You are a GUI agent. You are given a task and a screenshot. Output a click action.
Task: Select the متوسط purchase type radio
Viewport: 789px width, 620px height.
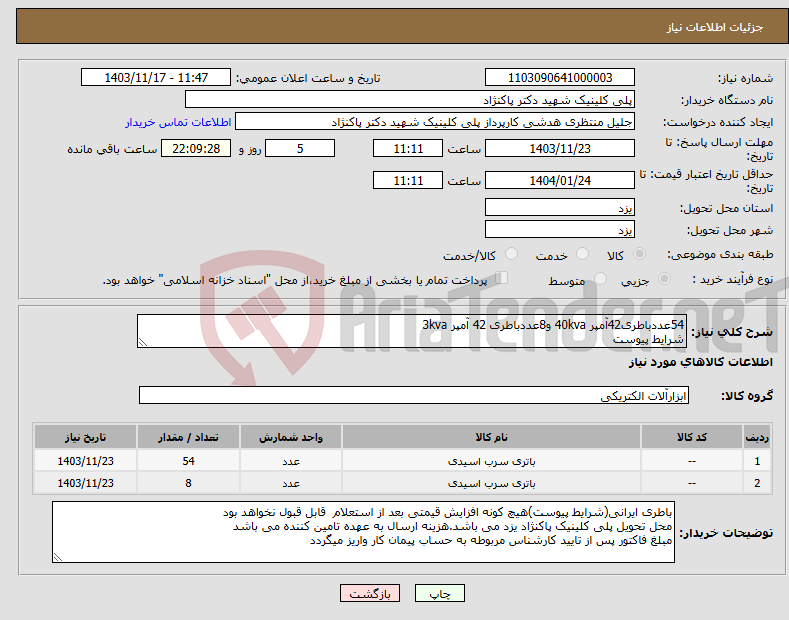click(x=600, y=278)
